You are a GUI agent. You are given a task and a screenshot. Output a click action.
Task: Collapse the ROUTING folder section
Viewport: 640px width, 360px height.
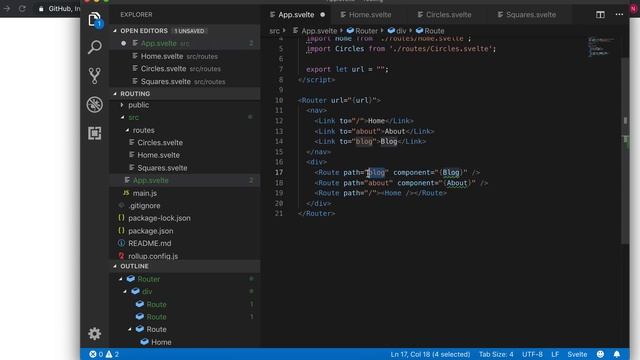pos(115,93)
